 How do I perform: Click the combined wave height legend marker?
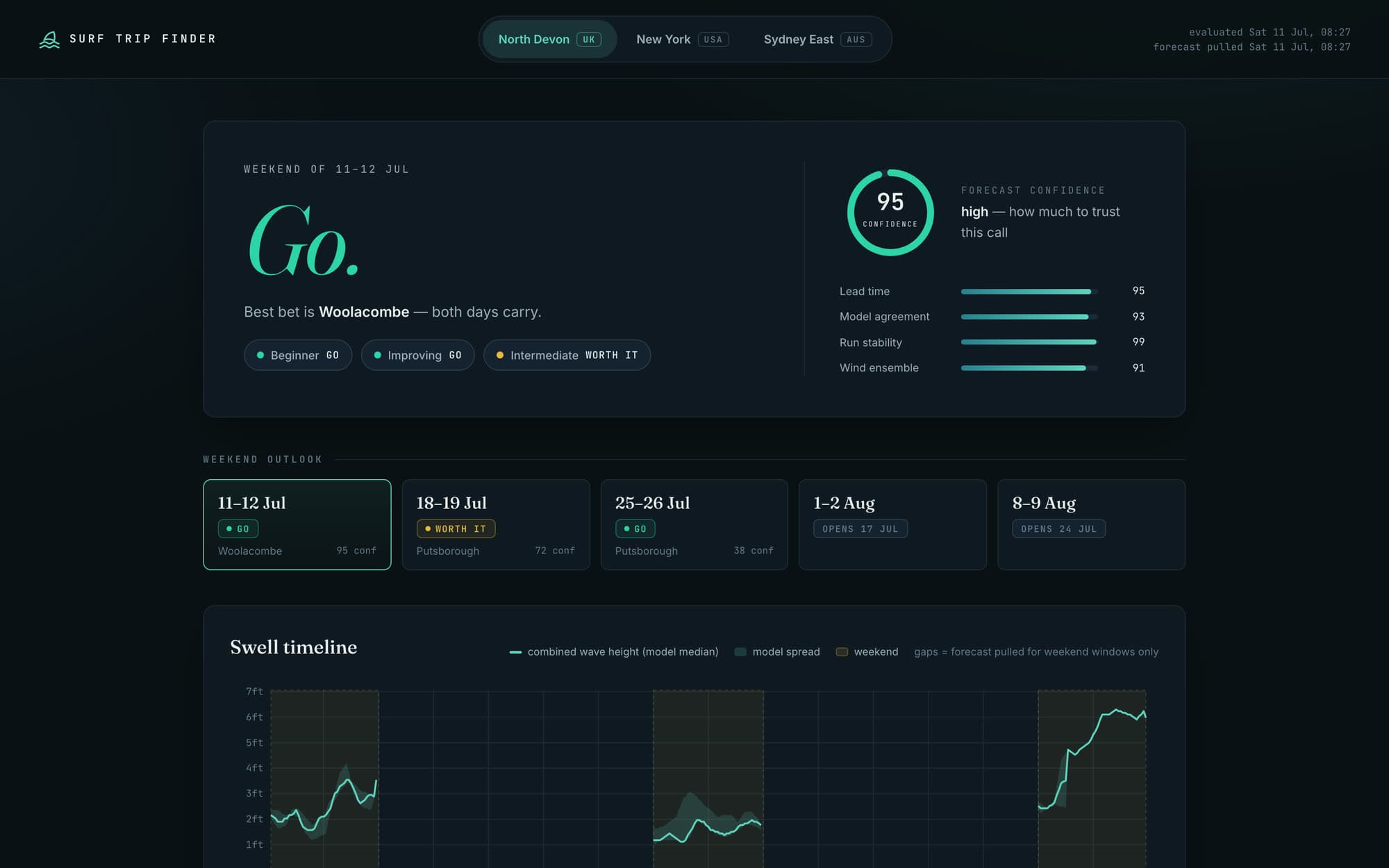click(515, 652)
